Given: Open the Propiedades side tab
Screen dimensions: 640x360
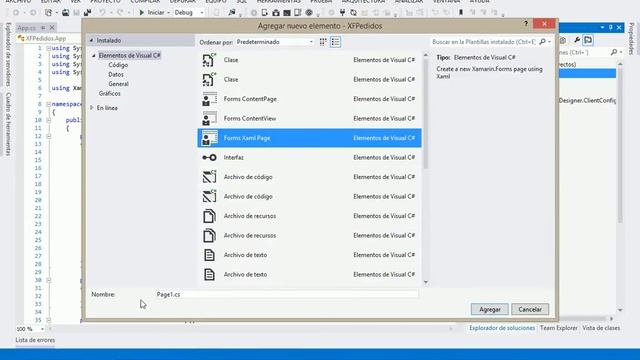Looking at the screenshot, I should pos(631,39).
